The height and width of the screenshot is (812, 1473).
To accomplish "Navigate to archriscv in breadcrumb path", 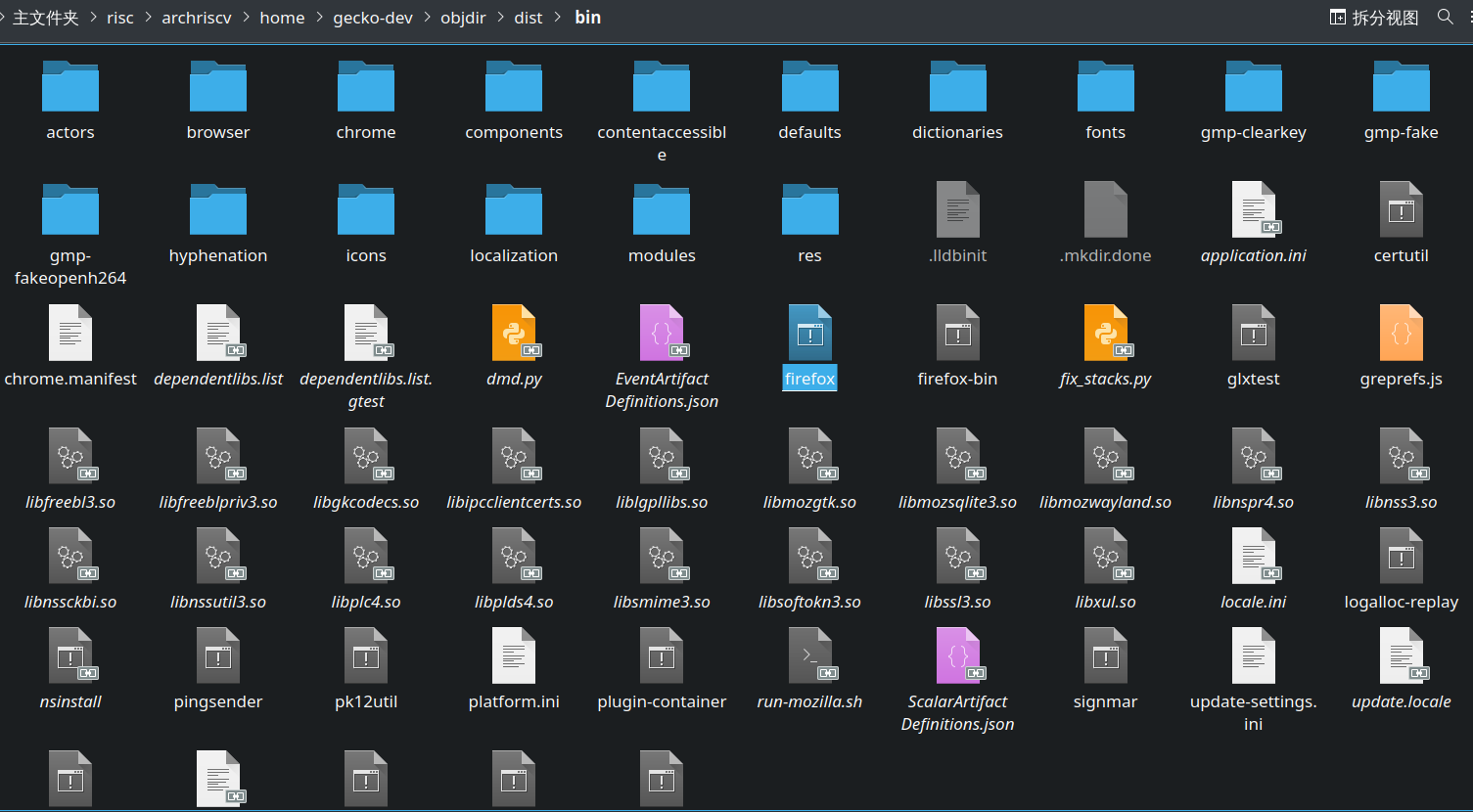I will (197, 18).
